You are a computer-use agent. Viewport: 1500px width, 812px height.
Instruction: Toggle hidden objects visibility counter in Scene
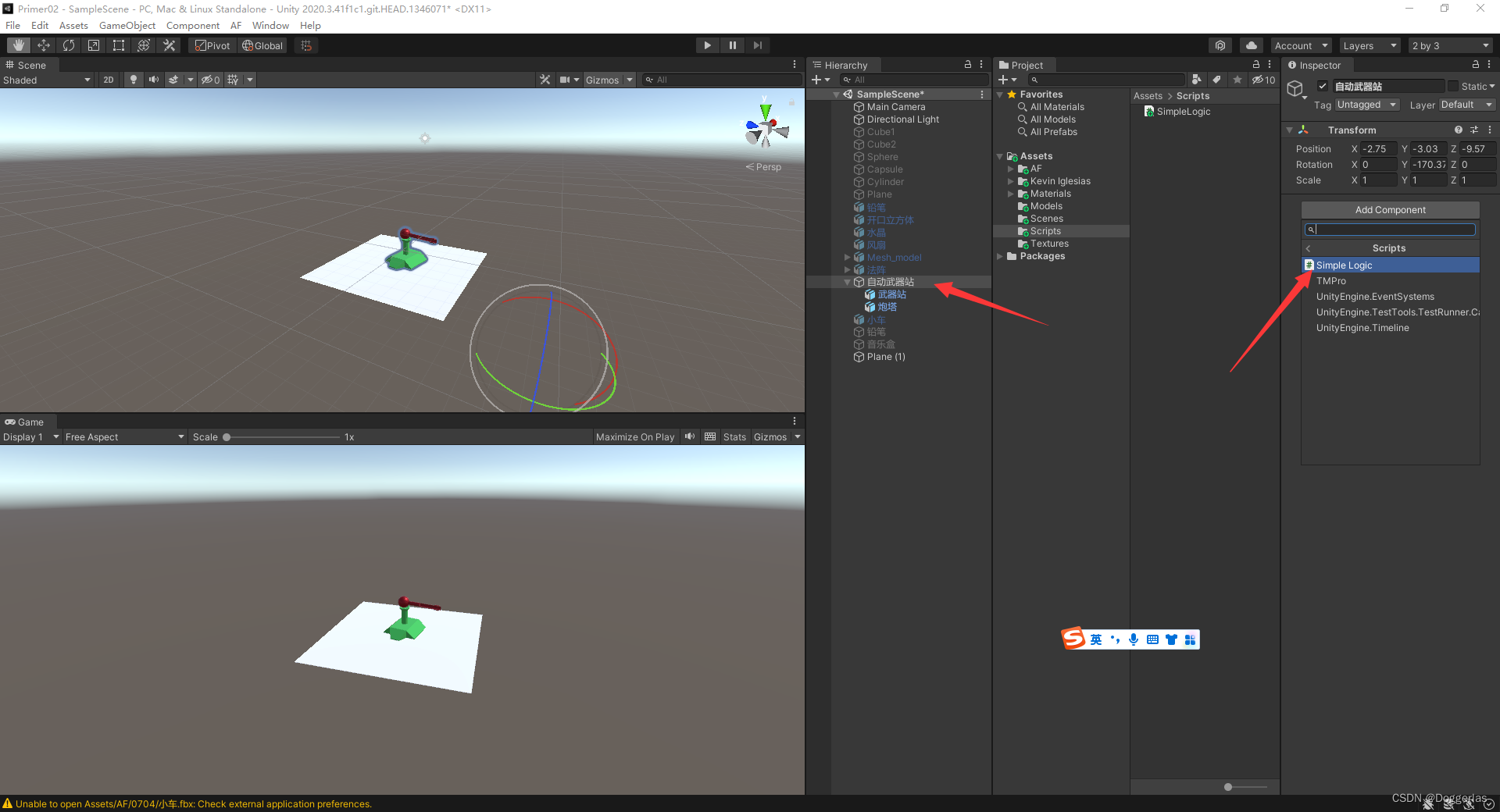(210, 80)
